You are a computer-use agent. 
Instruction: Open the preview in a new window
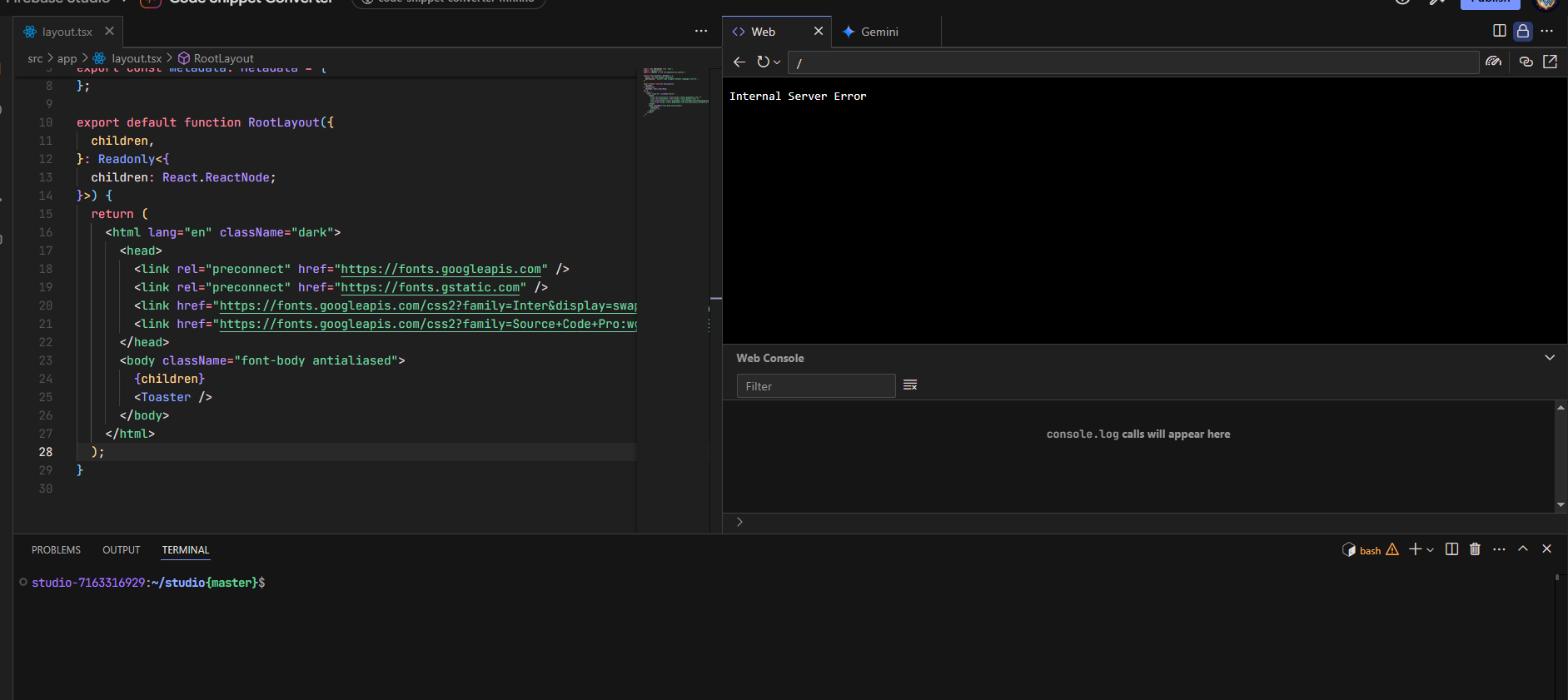(1550, 62)
